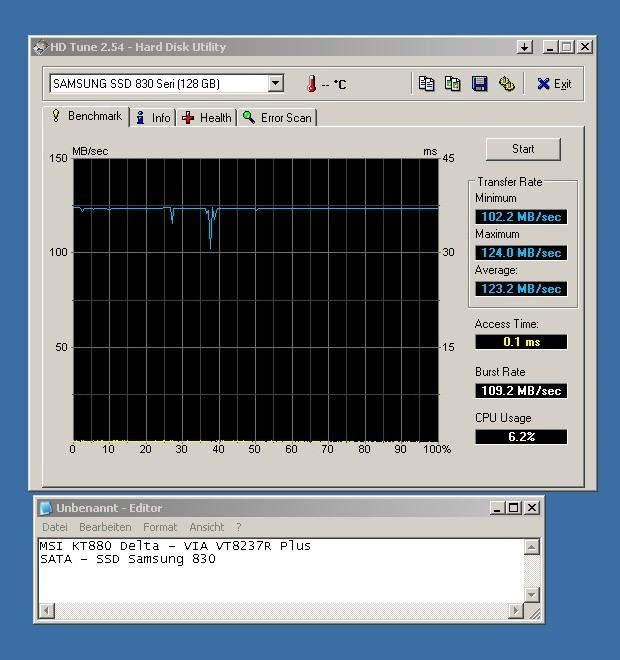620x660 pixels.
Task: Click the HD Tune title bar app icon
Action: pos(40,47)
